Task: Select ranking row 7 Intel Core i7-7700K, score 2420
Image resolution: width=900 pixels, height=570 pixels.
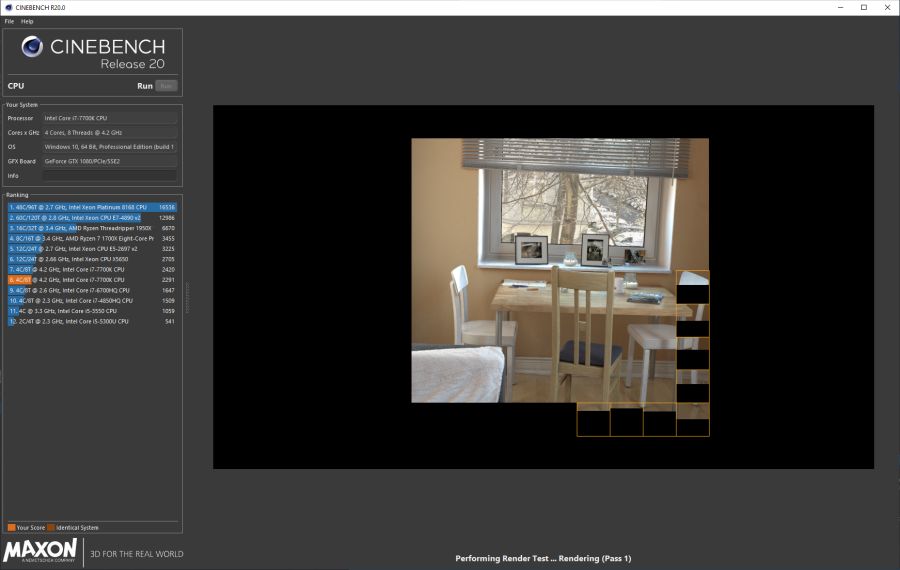Action: [92, 270]
